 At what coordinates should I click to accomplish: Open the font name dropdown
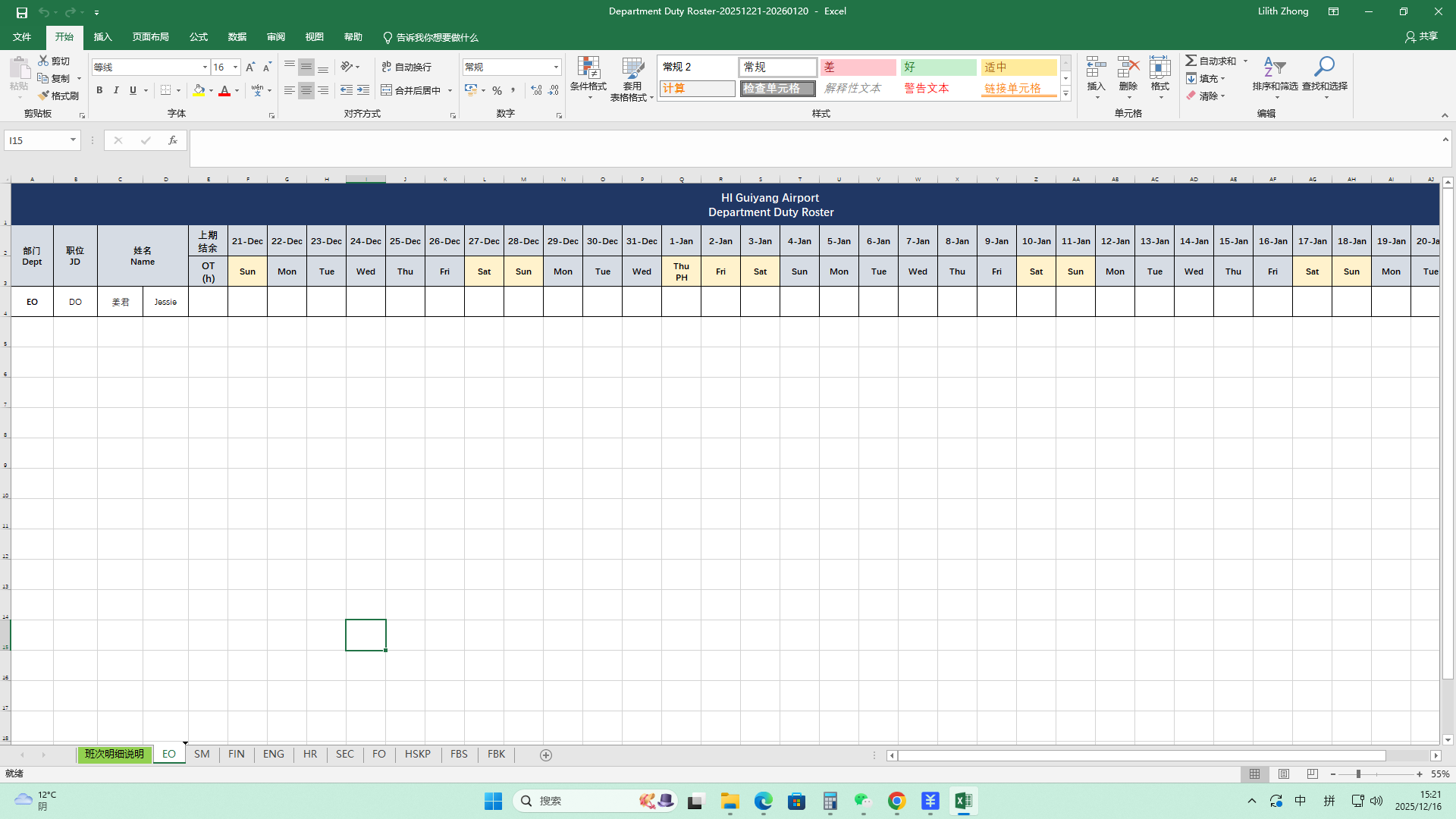pyautogui.click(x=205, y=67)
